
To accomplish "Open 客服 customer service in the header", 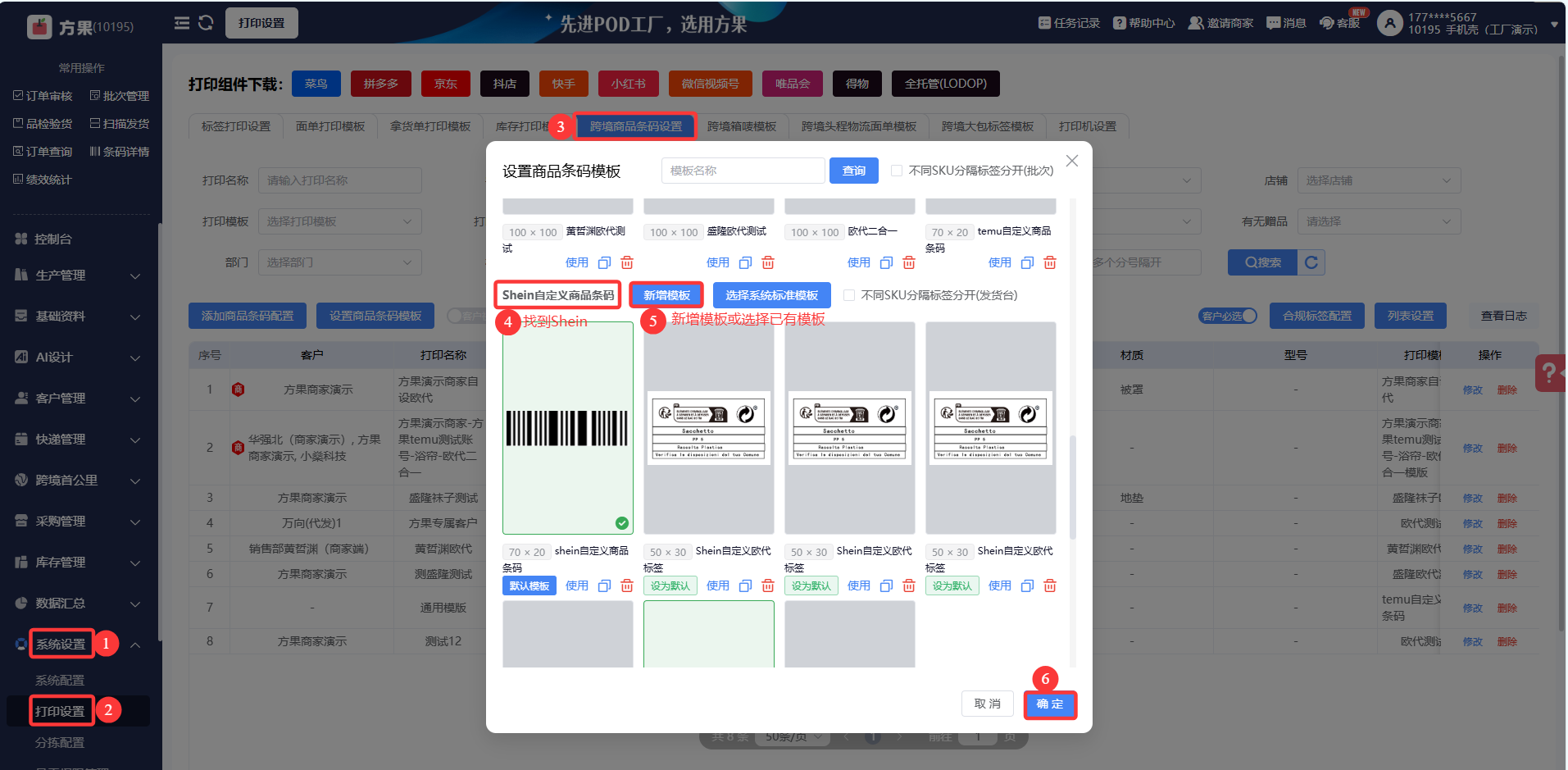I will pos(1340,23).
